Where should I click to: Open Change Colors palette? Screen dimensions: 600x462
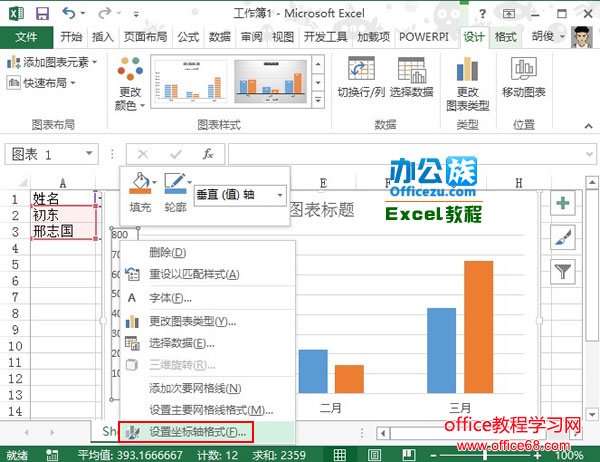[130, 83]
